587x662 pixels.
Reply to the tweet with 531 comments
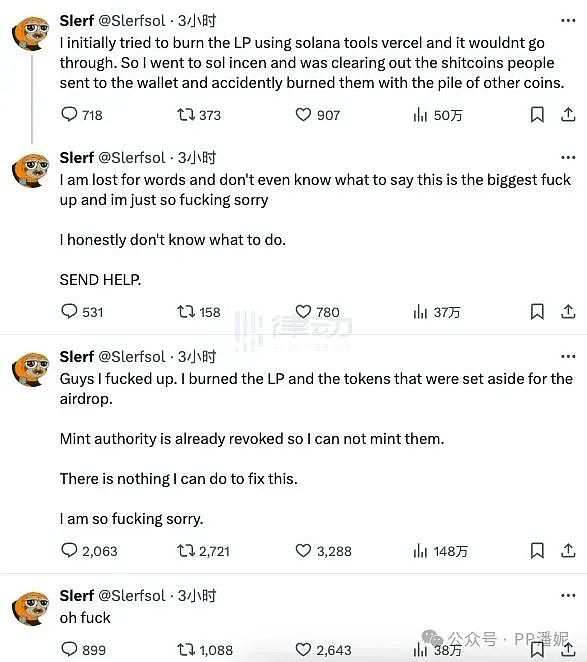coord(82,312)
